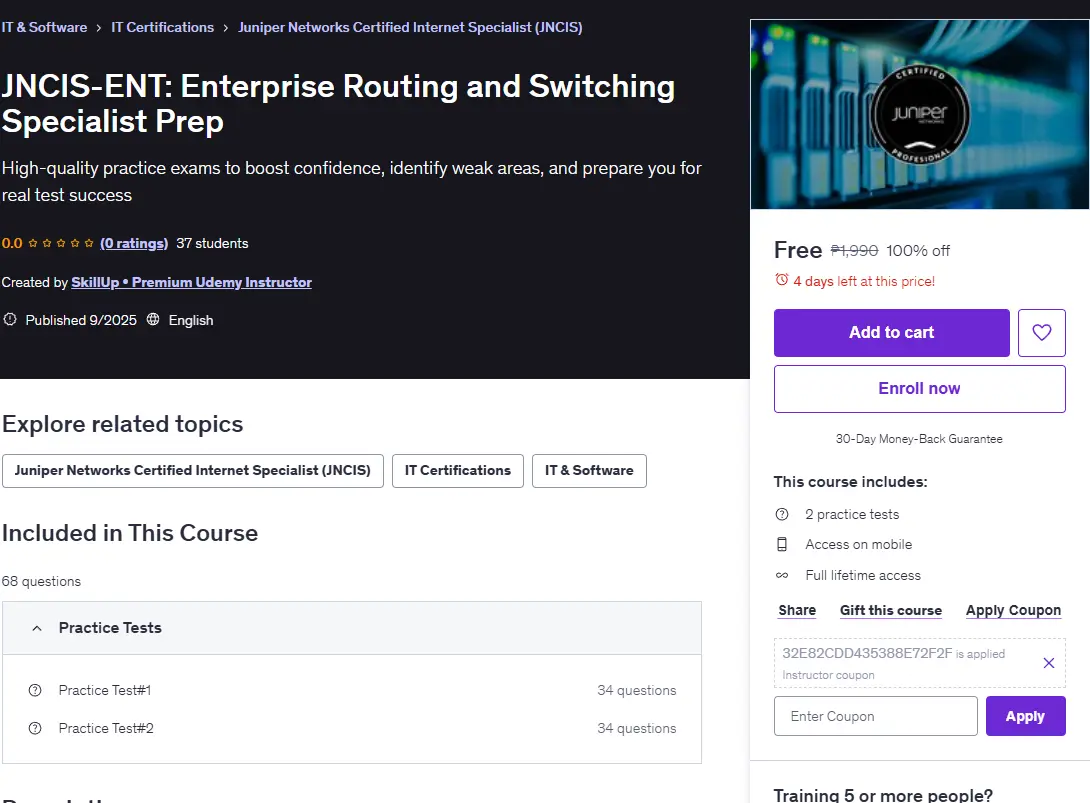Select IT Certifications related topic chip
Viewport: 1090px width, 803px height.
457,471
